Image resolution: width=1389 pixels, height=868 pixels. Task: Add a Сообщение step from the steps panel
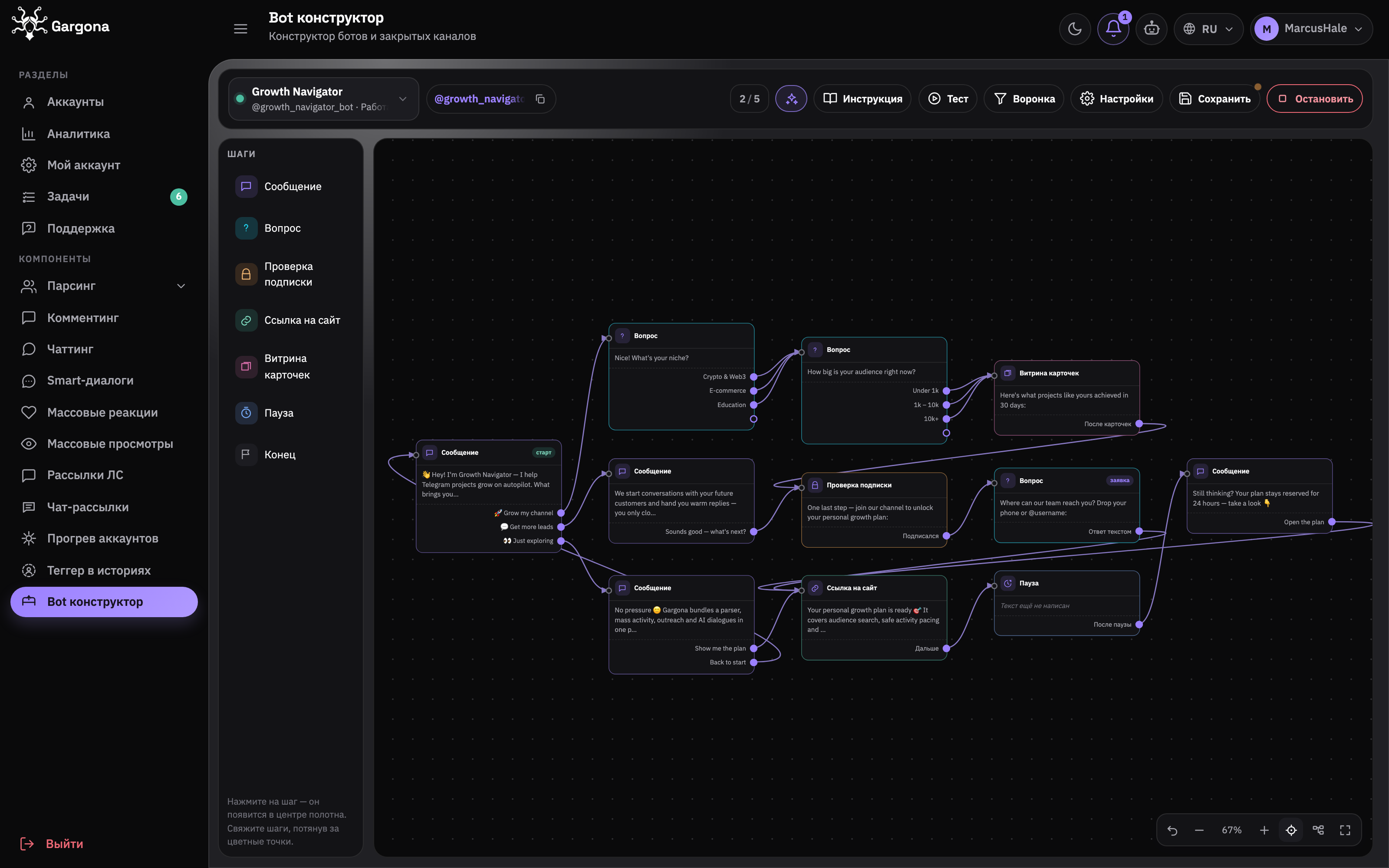(x=291, y=187)
